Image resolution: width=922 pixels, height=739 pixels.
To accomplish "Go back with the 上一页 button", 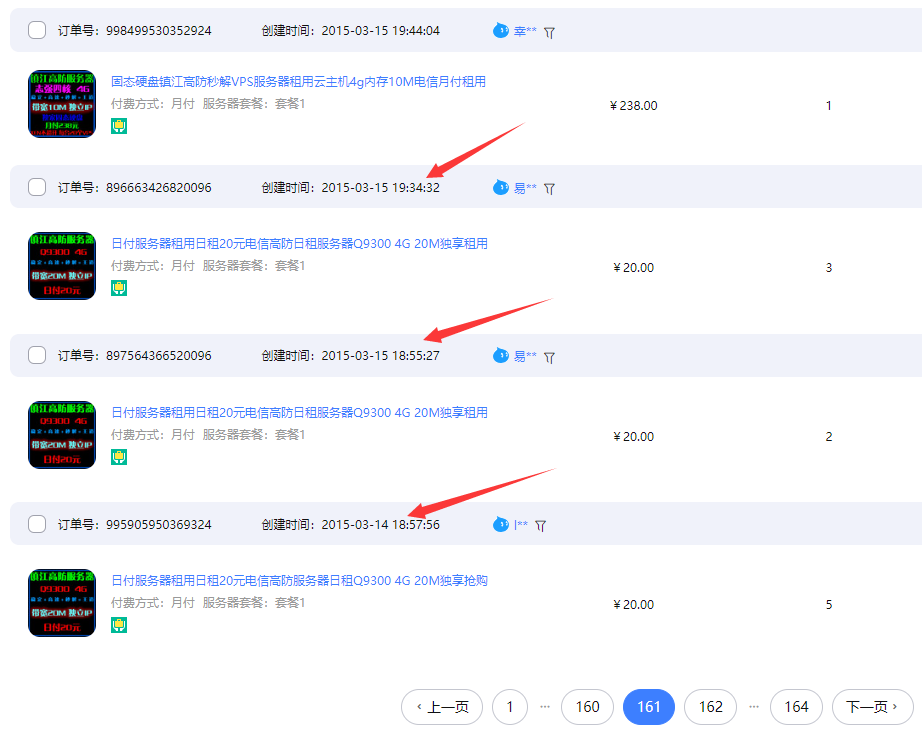I will pyautogui.click(x=442, y=707).
